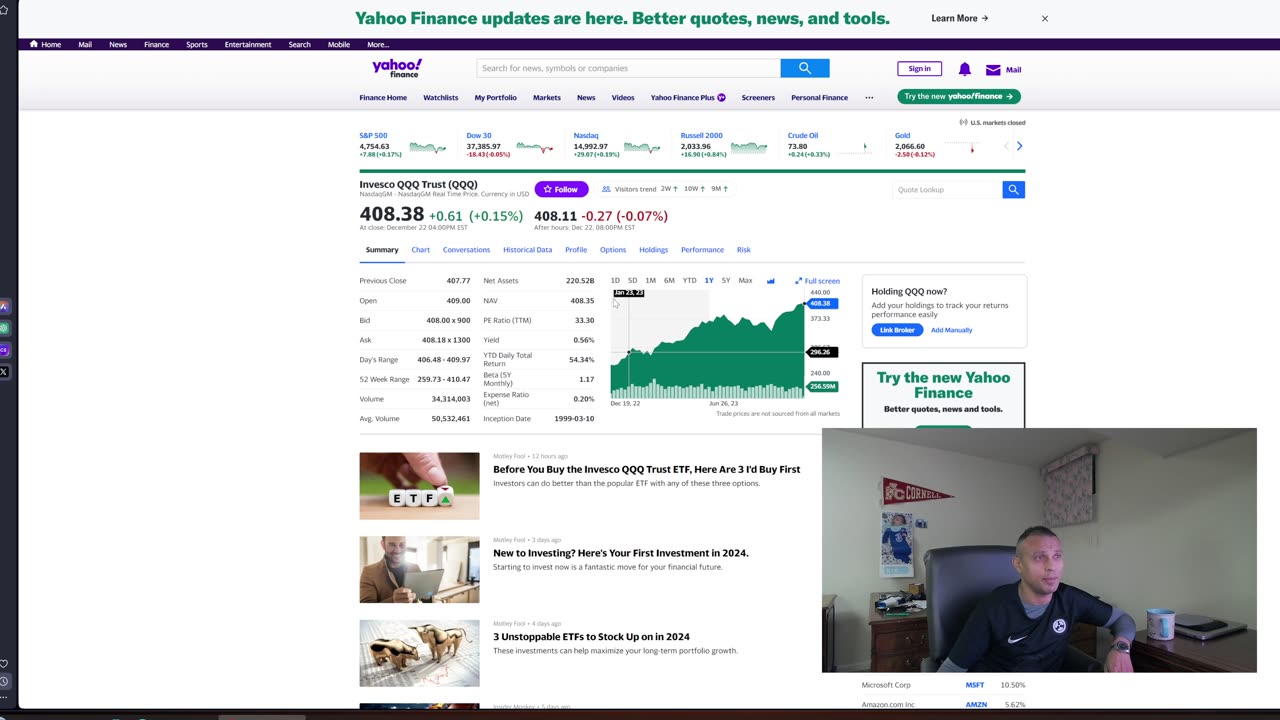Open Mail via envelope icon
The image size is (1280, 720).
point(993,70)
